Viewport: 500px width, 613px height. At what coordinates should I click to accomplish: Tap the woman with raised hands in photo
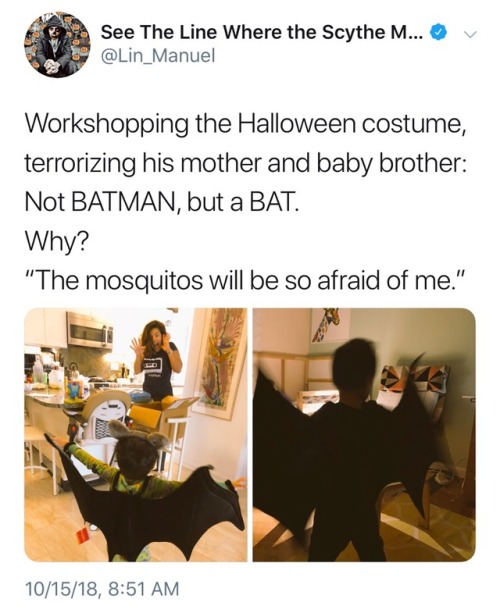coord(156,360)
